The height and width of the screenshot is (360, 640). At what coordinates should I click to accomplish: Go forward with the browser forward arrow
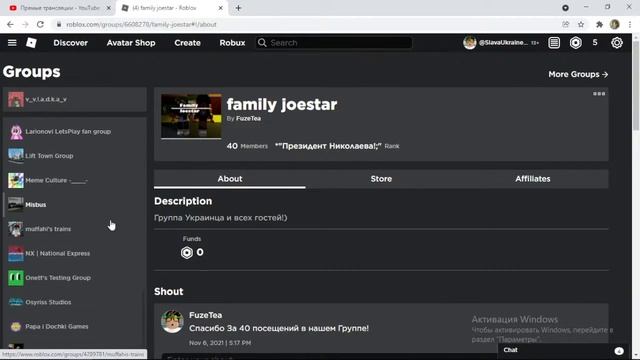pyautogui.click(x=25, y=24)
